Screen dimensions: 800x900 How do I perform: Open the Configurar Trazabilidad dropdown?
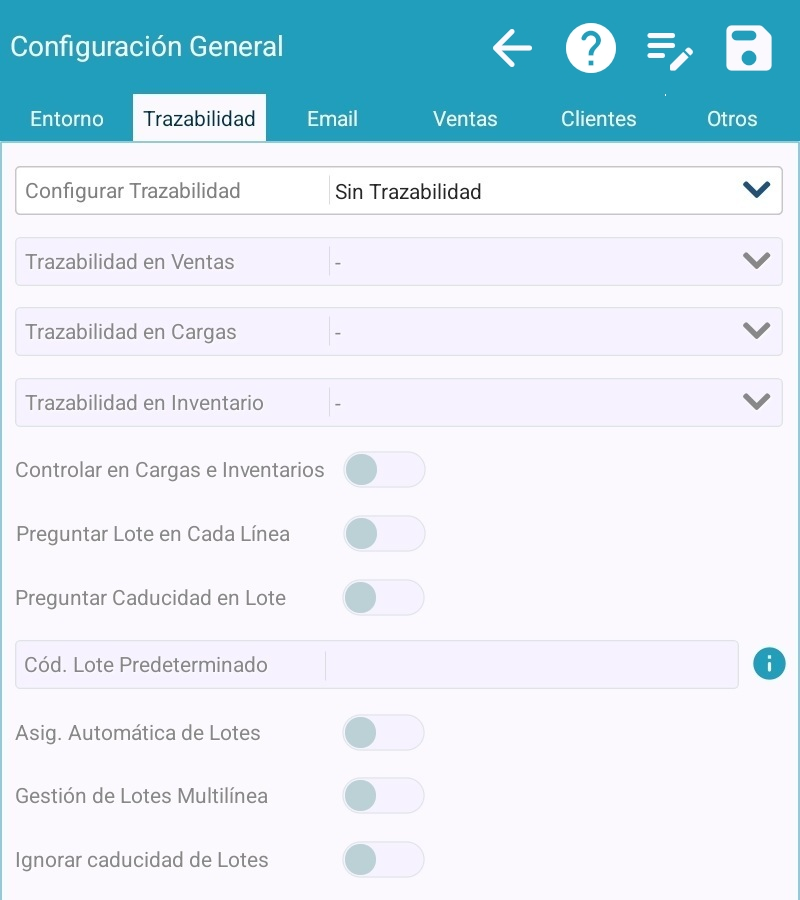tap(554, 191)
